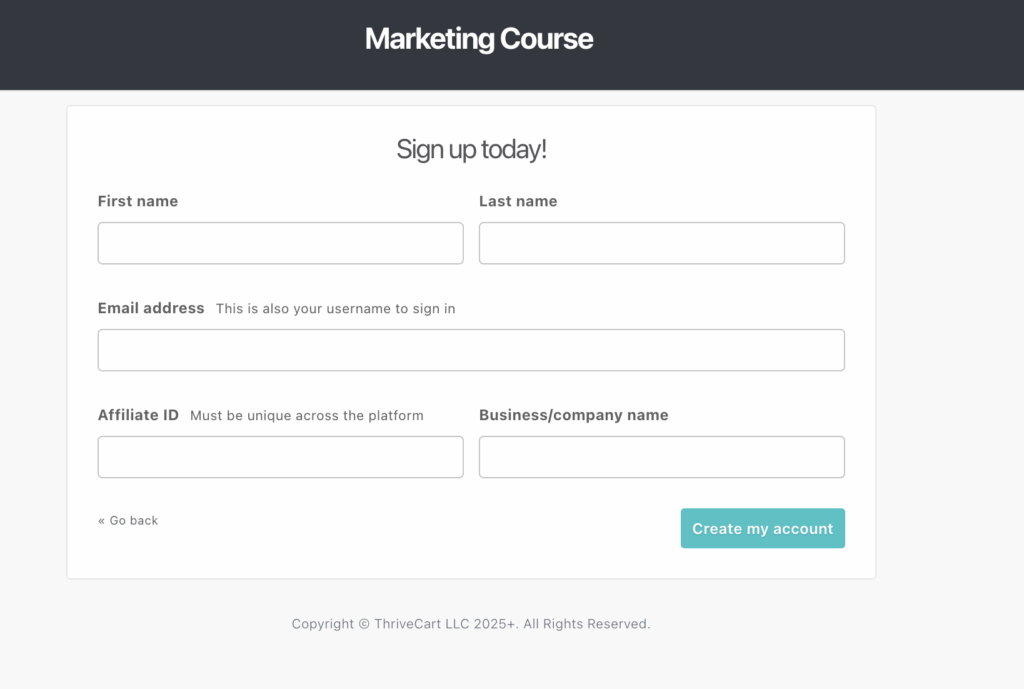The image size is (1024, 689).
Task: Click the Email address label
Action: (x=151, y=308)
